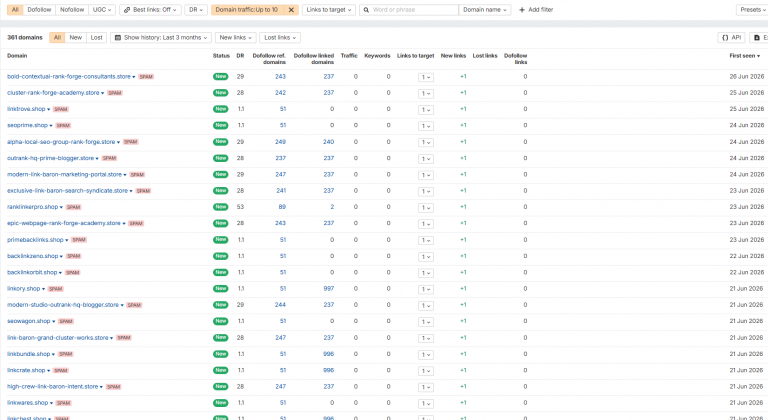Open the Domain name scope dropdown
Image resolution: width=768 pixels, height=420 pixels.
click(485, 10)
